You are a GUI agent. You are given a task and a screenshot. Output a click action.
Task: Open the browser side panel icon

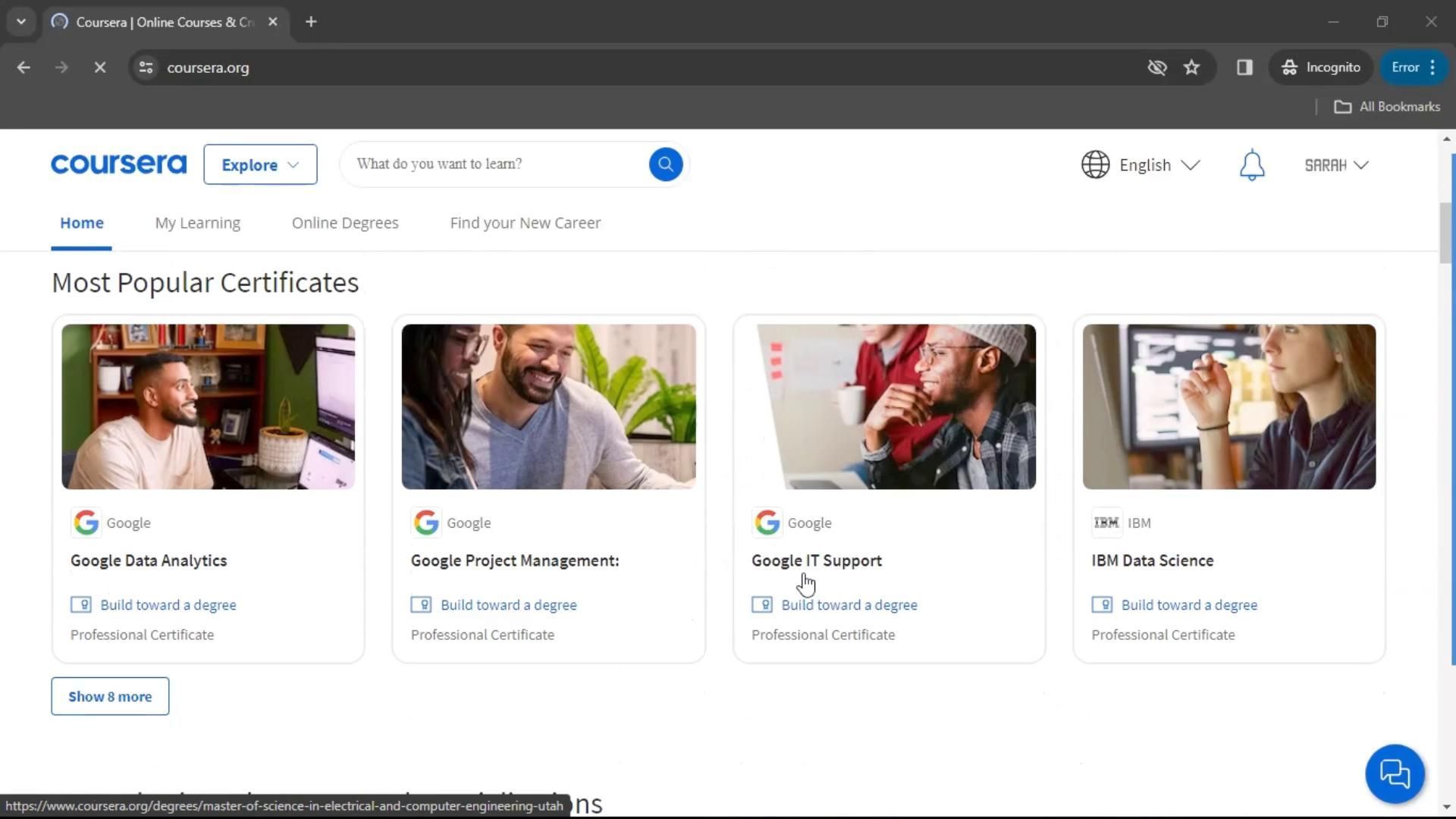tap(1244, 67)
